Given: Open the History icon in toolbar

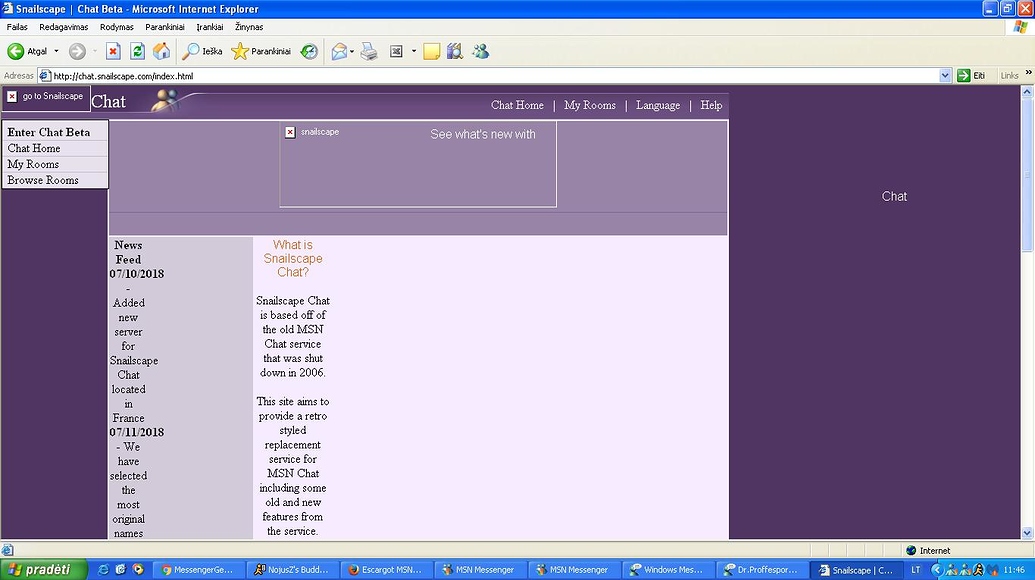Looking at the screenshot, I should 309,51.
